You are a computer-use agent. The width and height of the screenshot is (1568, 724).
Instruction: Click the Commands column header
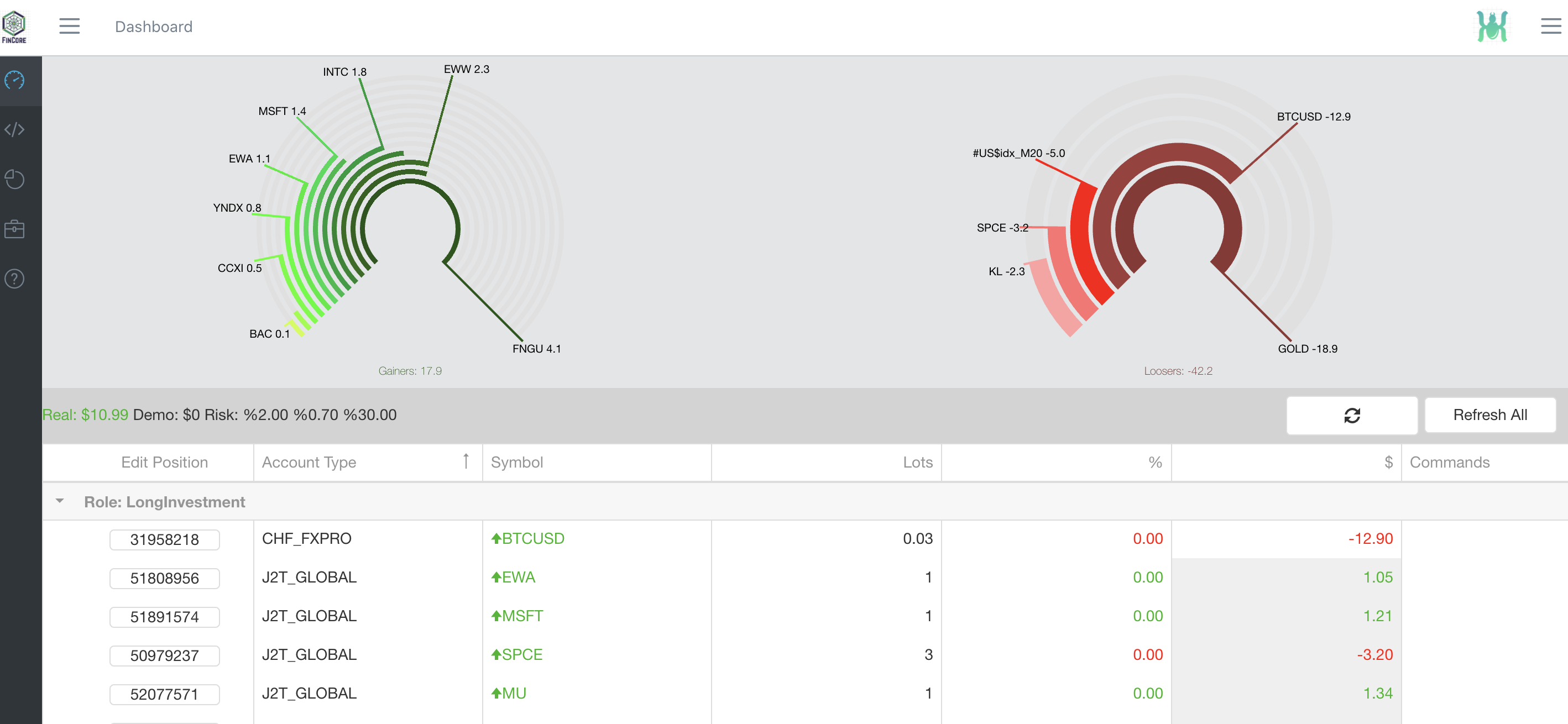[1449, 463]
